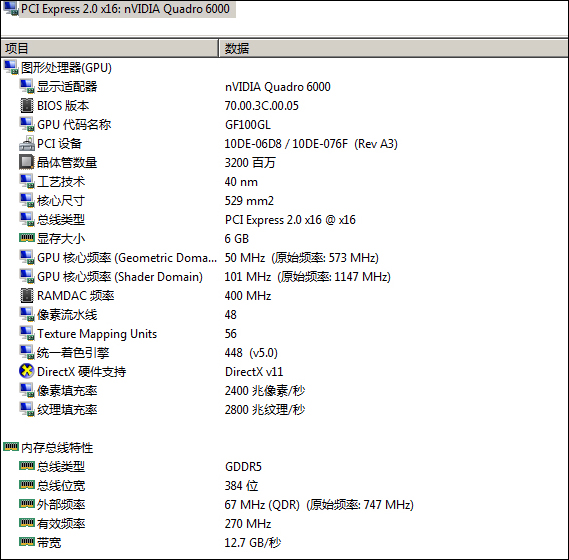Select the DirectX 硬件支持 row label
This screenshot has height=560, width=569.
pyautogui.click(x=82, y=371)
